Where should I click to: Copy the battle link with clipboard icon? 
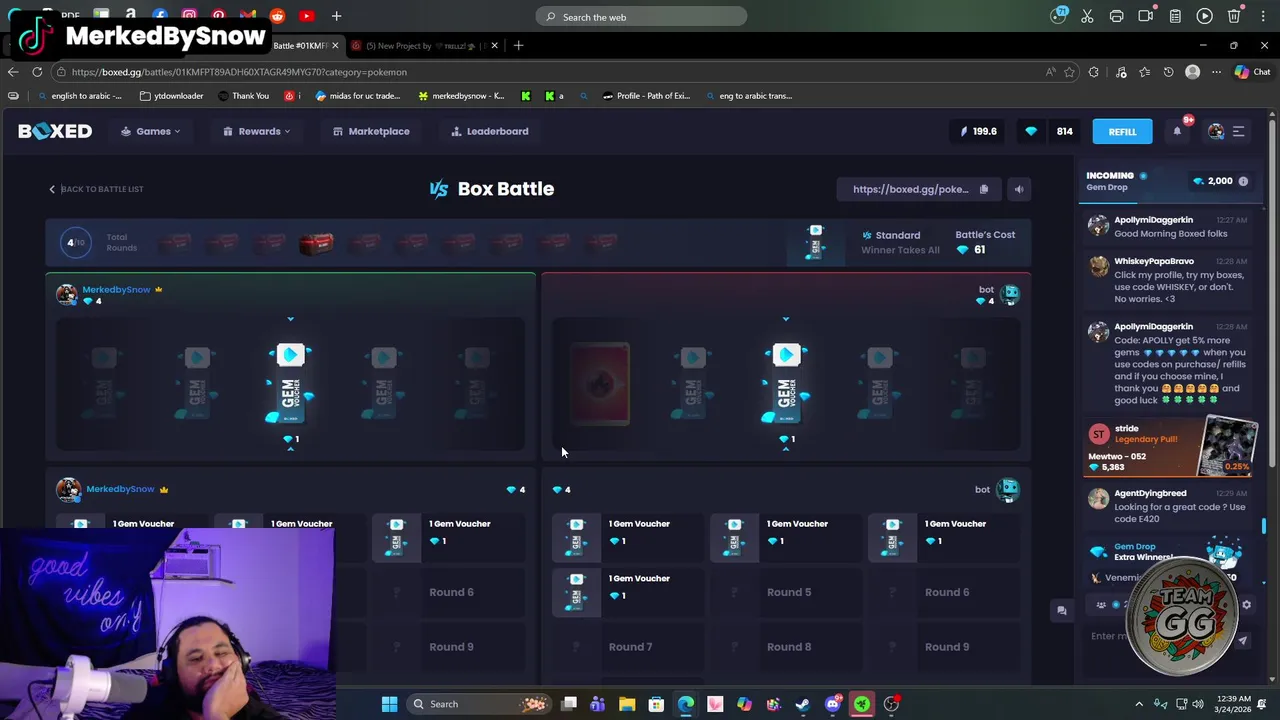[x=984, y=189]
